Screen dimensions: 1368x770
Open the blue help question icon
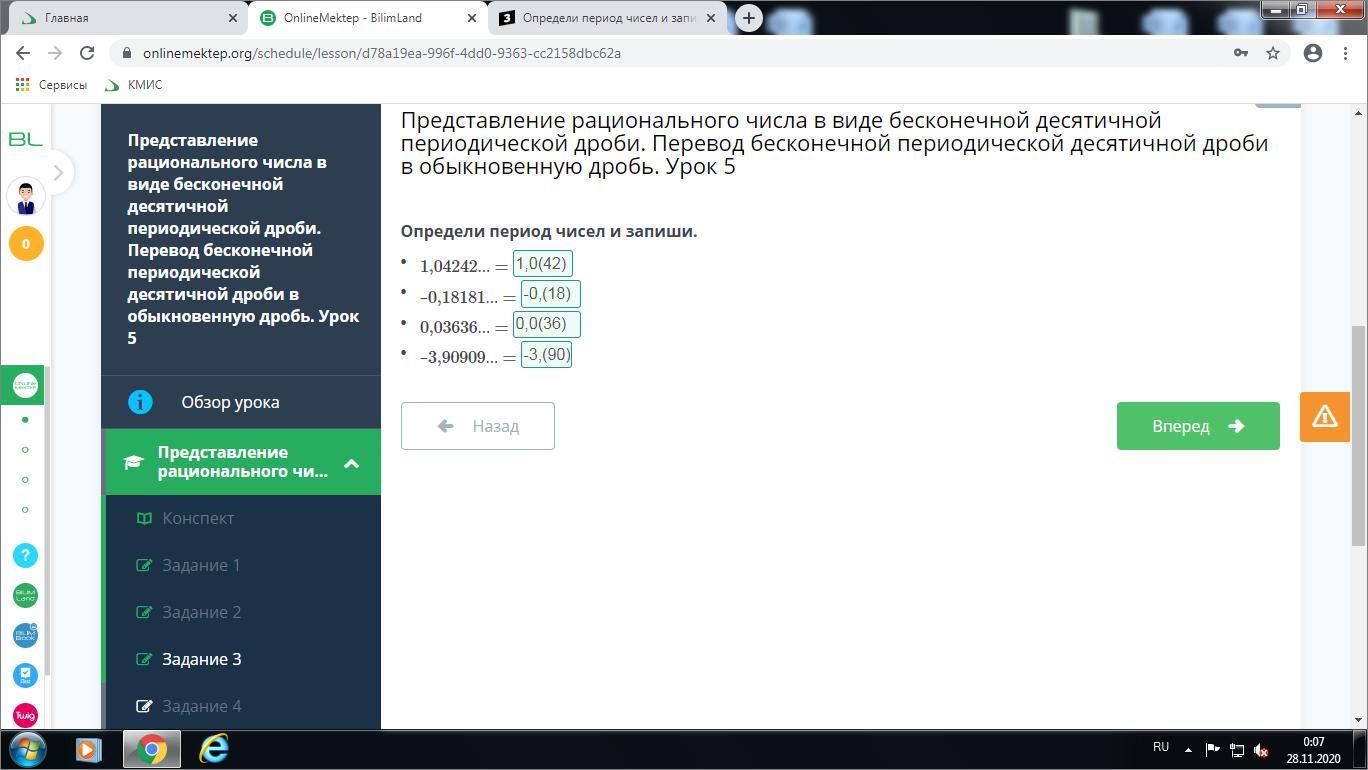pyautogui.click(x=25, y=555)
